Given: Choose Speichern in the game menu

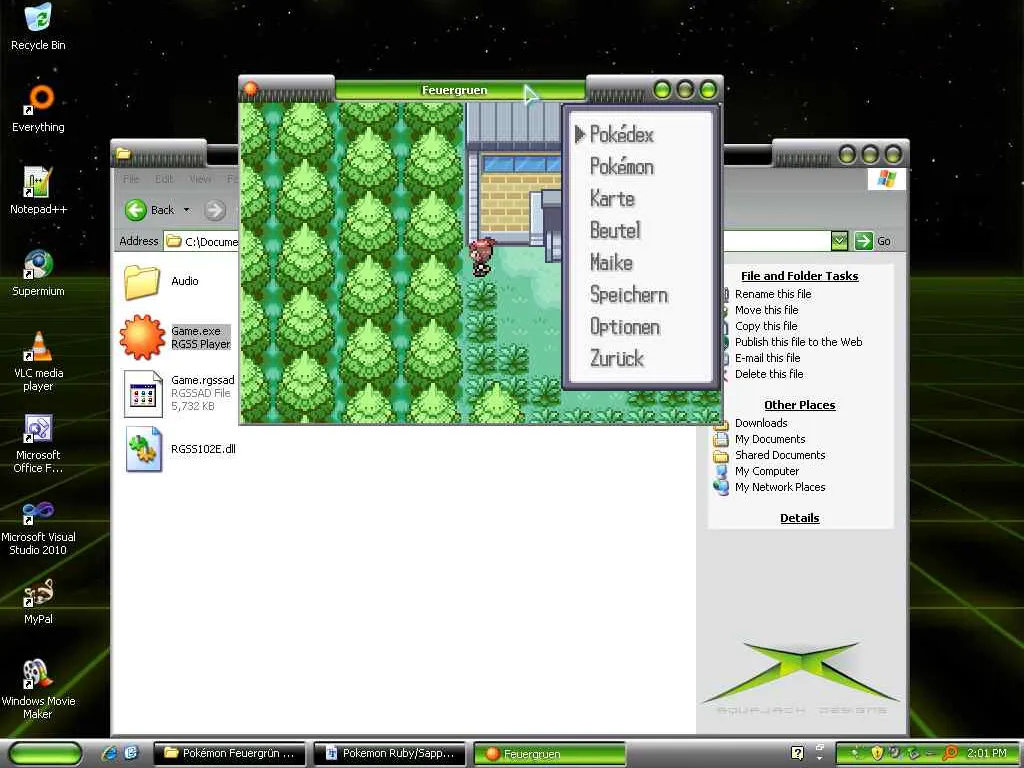Looking at the screenshot, I should (x=629, y=295).
